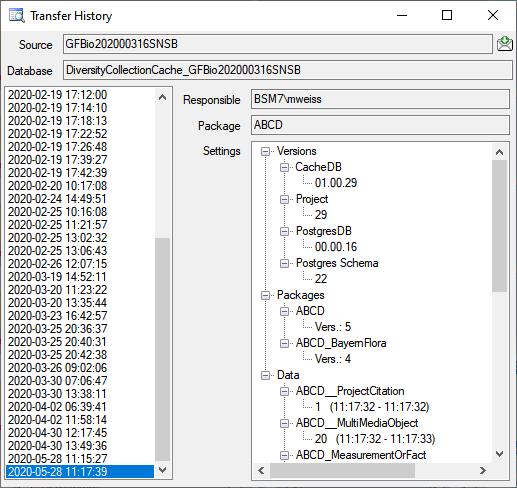Click the mail download icon beside Source
Viewport: 517px width, 488px height.
(505, 44)
